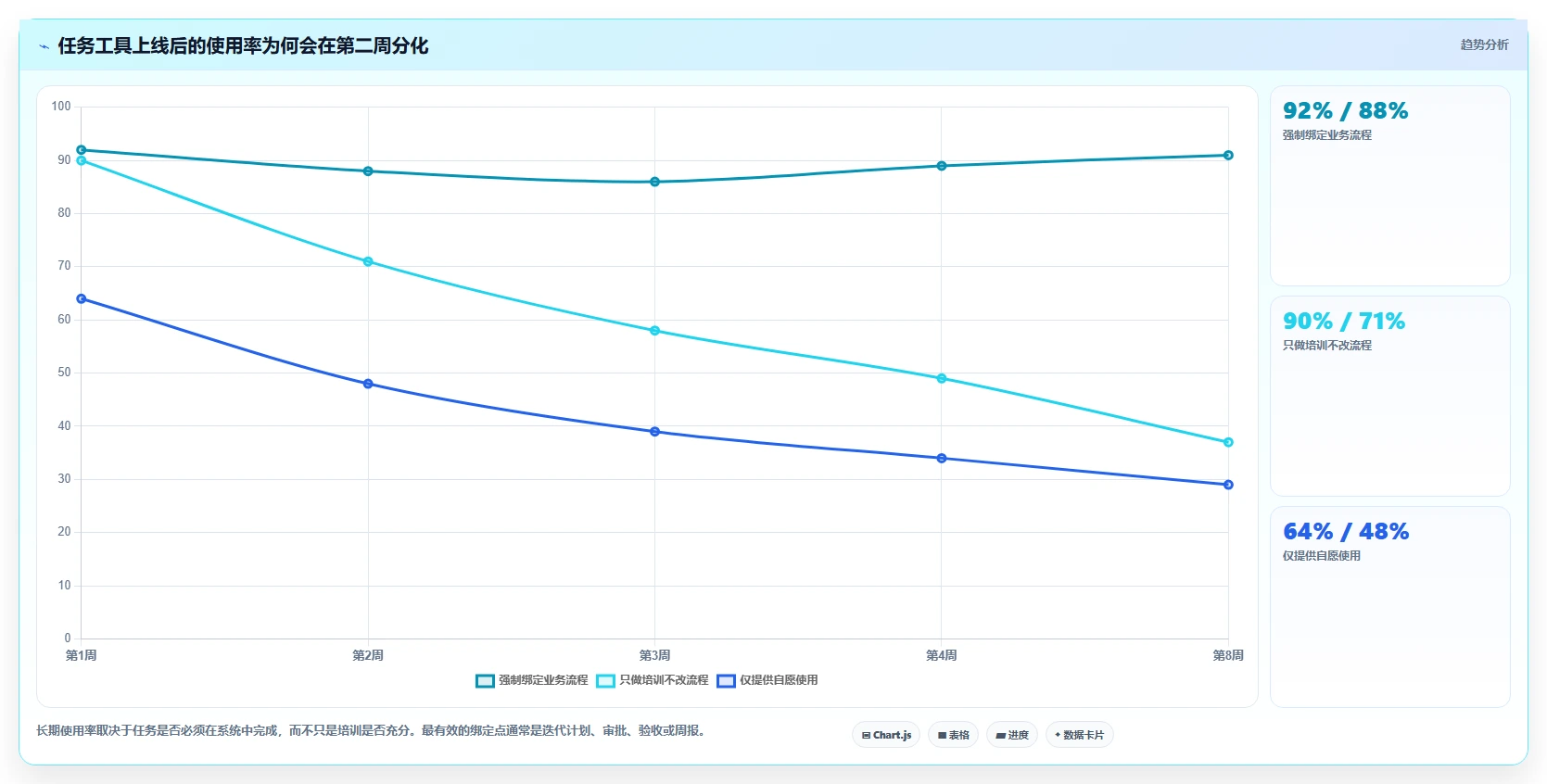Click the 第4周 point on 强制绑定业务流程 line
This screenshot has width=1547, height=784.
(x=942, y=166)
